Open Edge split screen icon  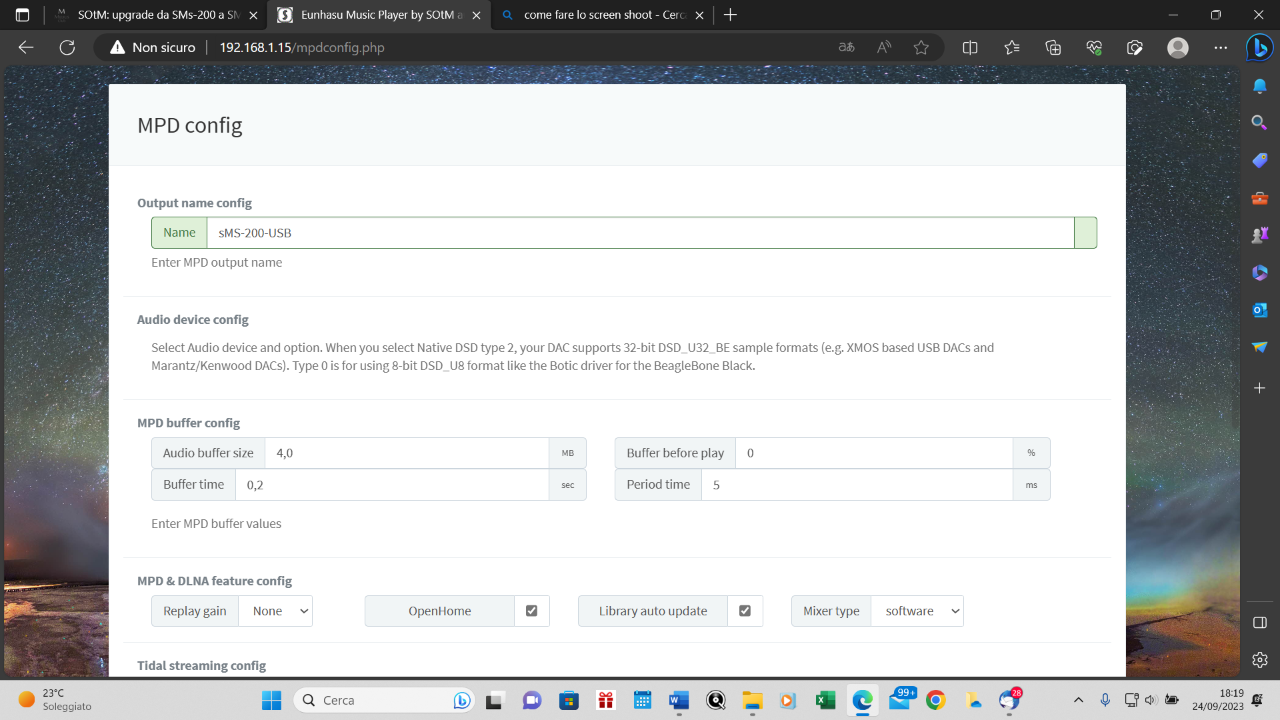pyautogui.click(x=970, y=47)
